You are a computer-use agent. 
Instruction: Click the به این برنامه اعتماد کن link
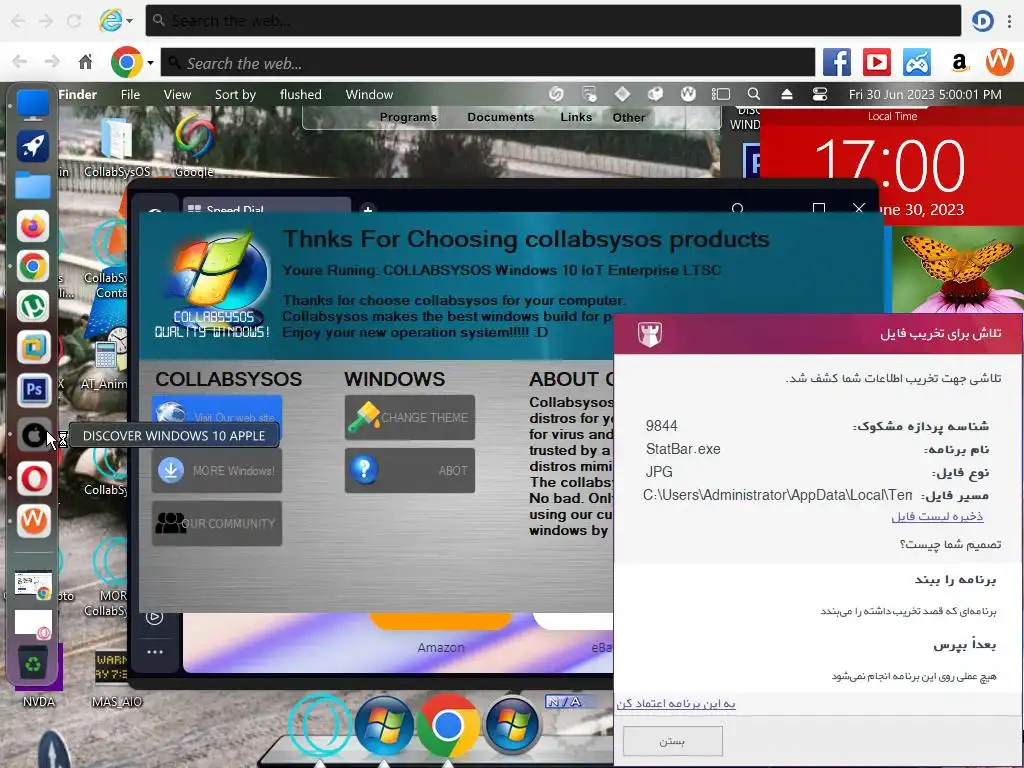676,703
